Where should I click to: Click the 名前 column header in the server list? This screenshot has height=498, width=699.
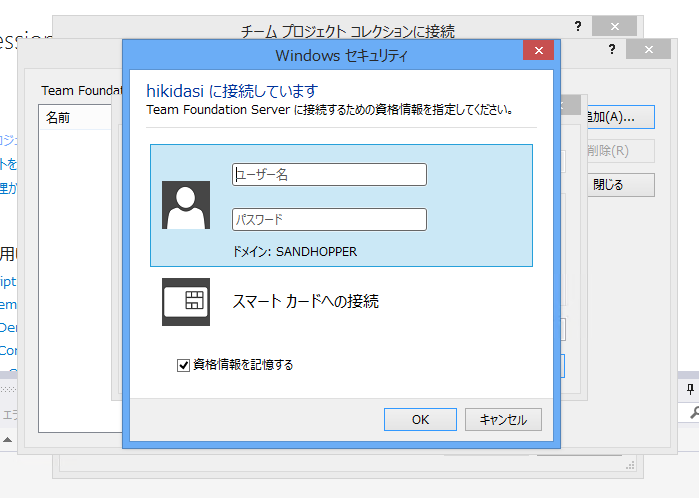point(75,118)
